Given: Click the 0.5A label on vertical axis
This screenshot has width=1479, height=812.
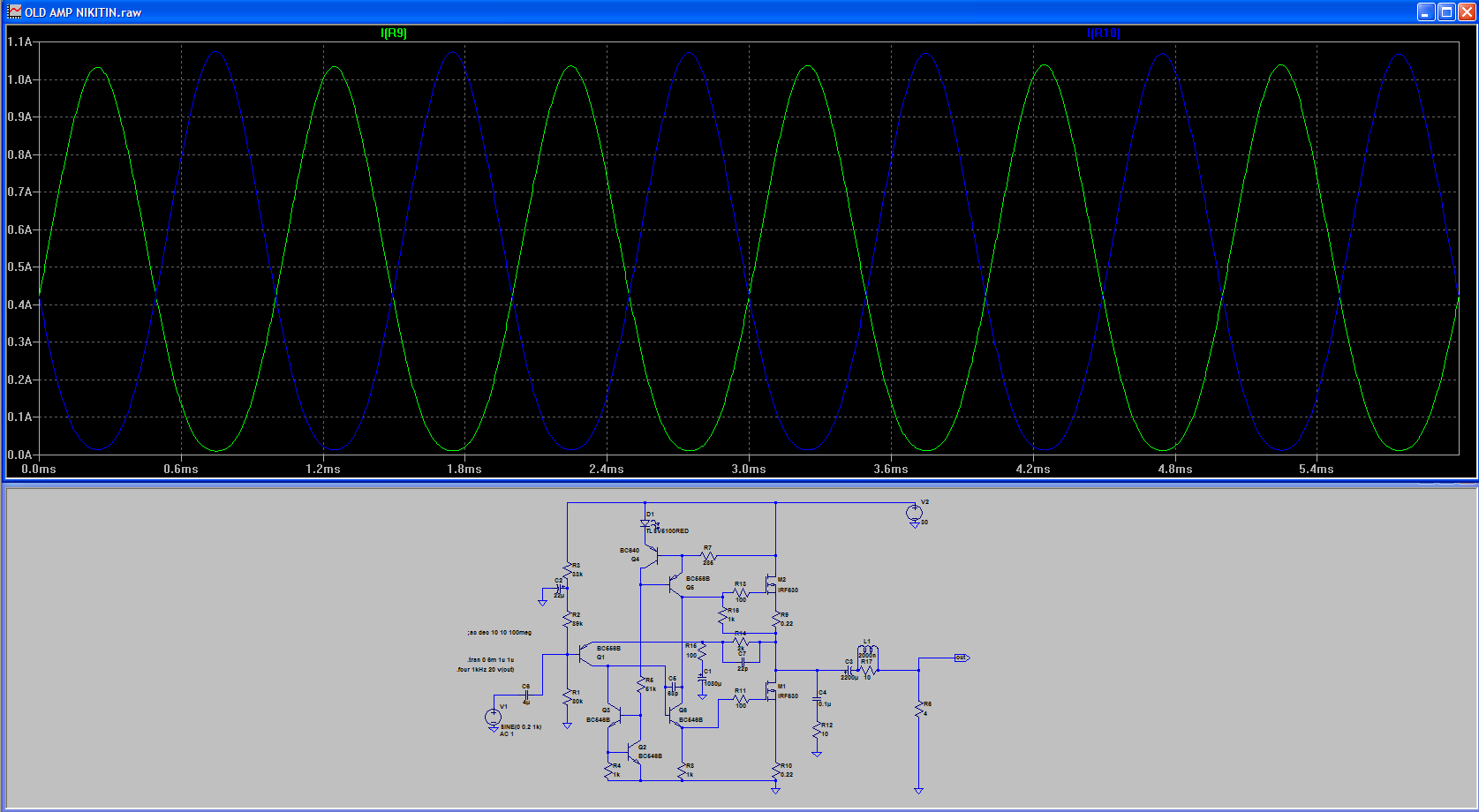Looking at the screenshot, I should (x=19, y=267).
